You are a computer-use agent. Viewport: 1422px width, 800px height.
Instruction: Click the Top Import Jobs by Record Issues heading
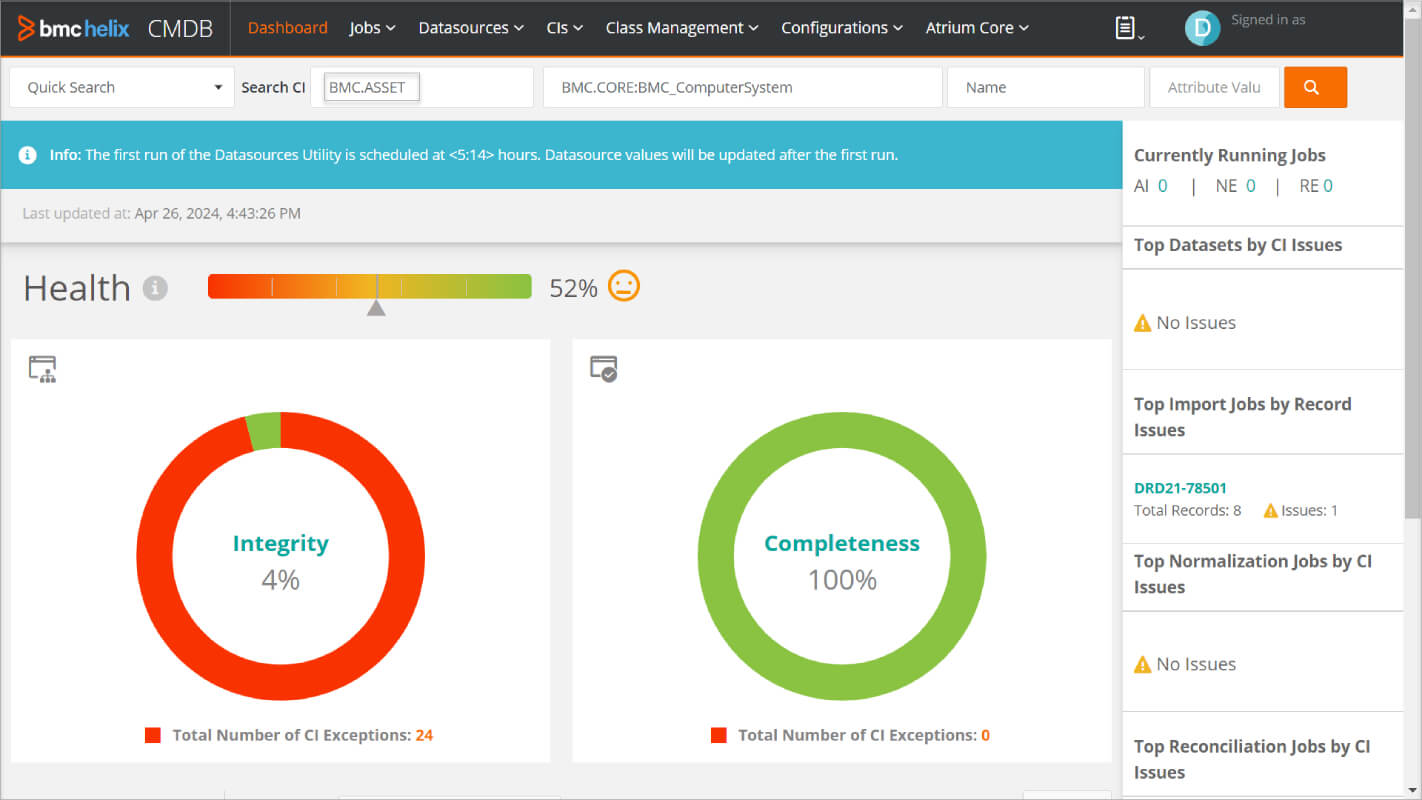(x=1243, y=417)
